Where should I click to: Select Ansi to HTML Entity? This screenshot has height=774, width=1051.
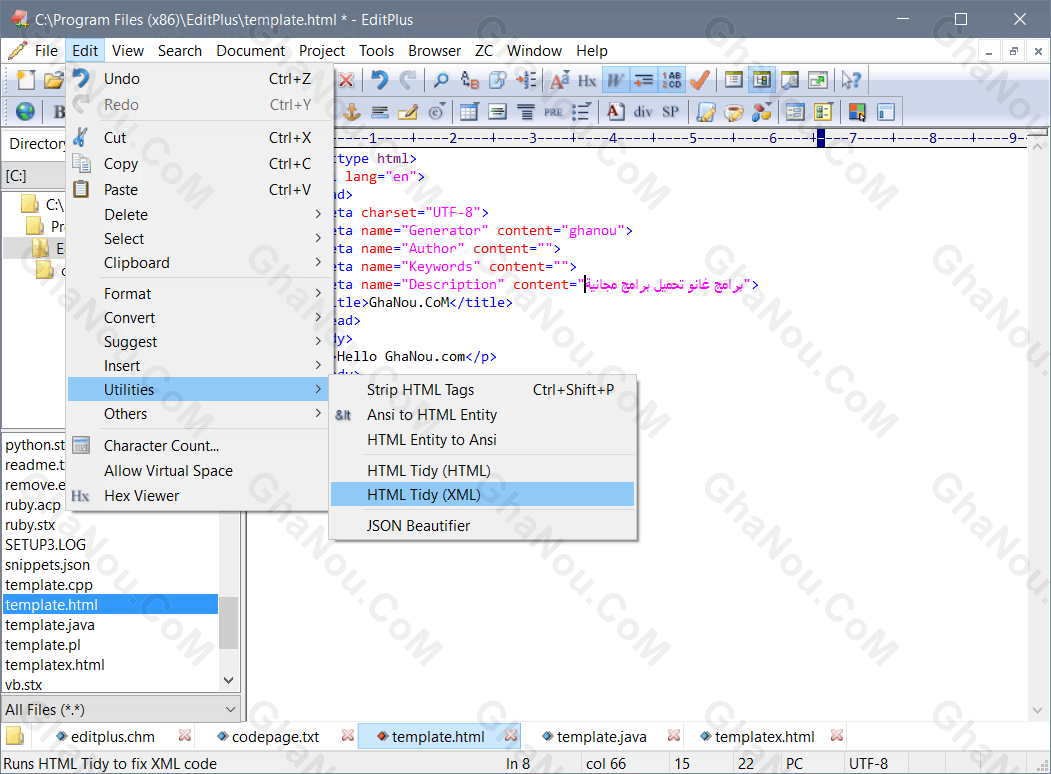483,415
